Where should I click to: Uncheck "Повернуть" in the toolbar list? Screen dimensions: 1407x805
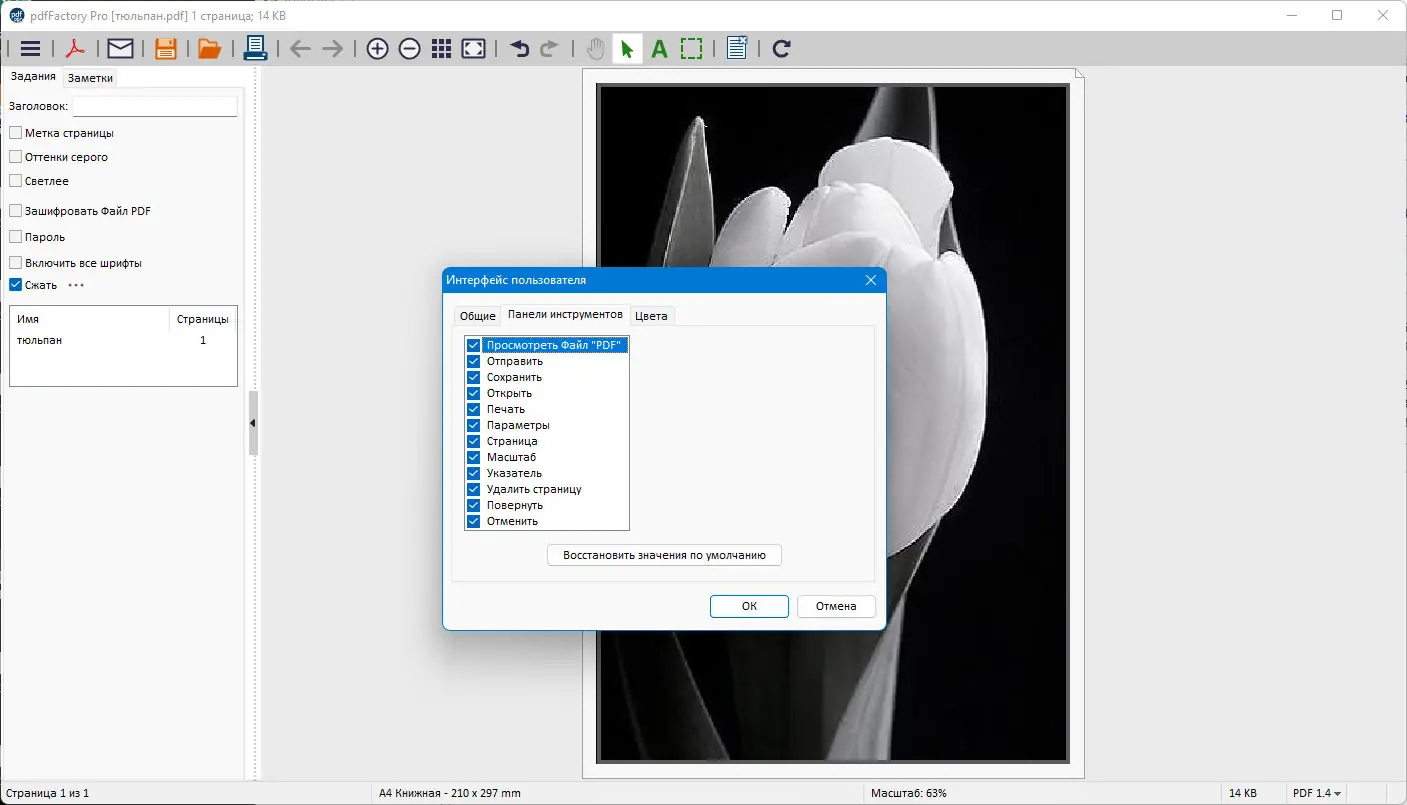[474, 505]
